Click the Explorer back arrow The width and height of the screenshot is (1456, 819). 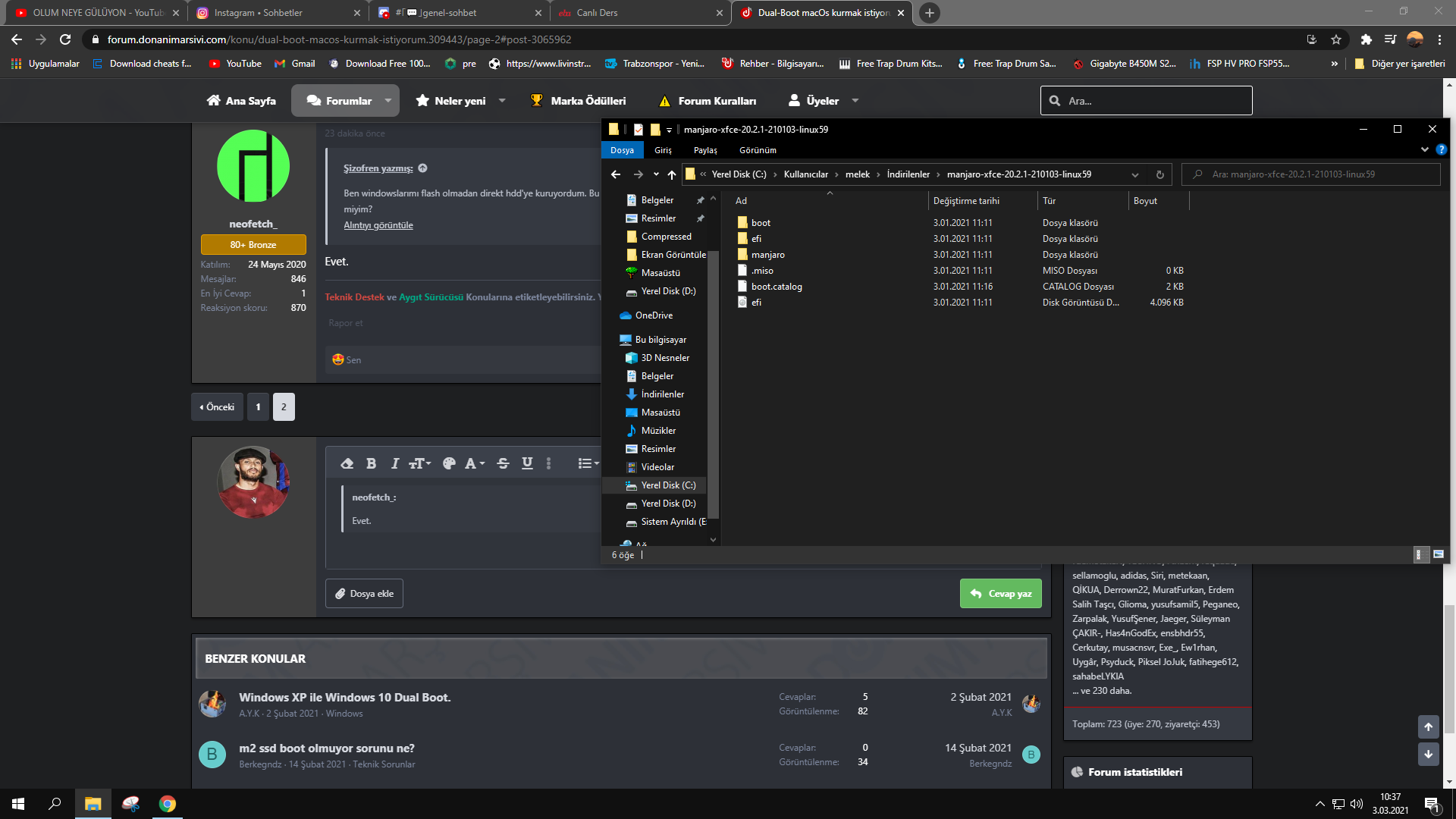(x=616, y=174)
